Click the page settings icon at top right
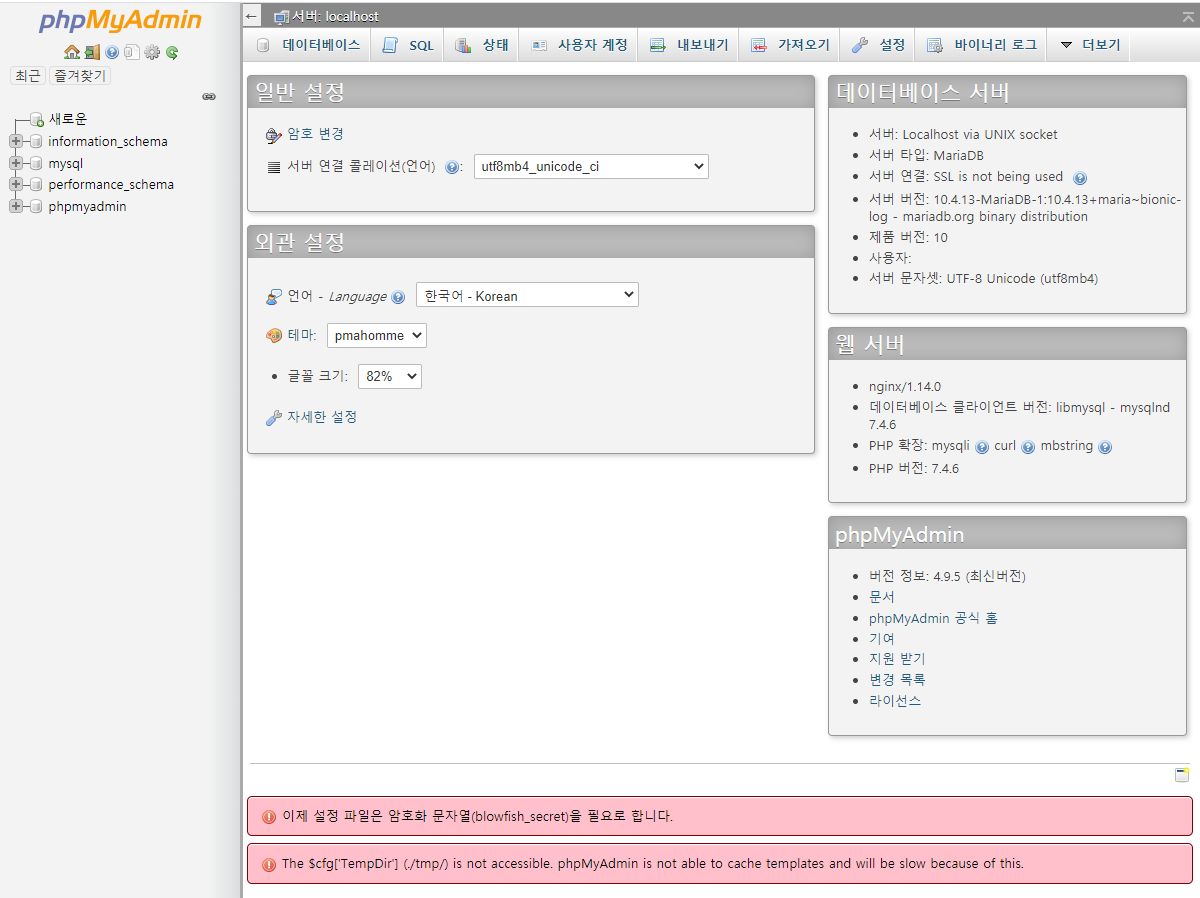1200x898 pixels. [x=1186, y=16]
